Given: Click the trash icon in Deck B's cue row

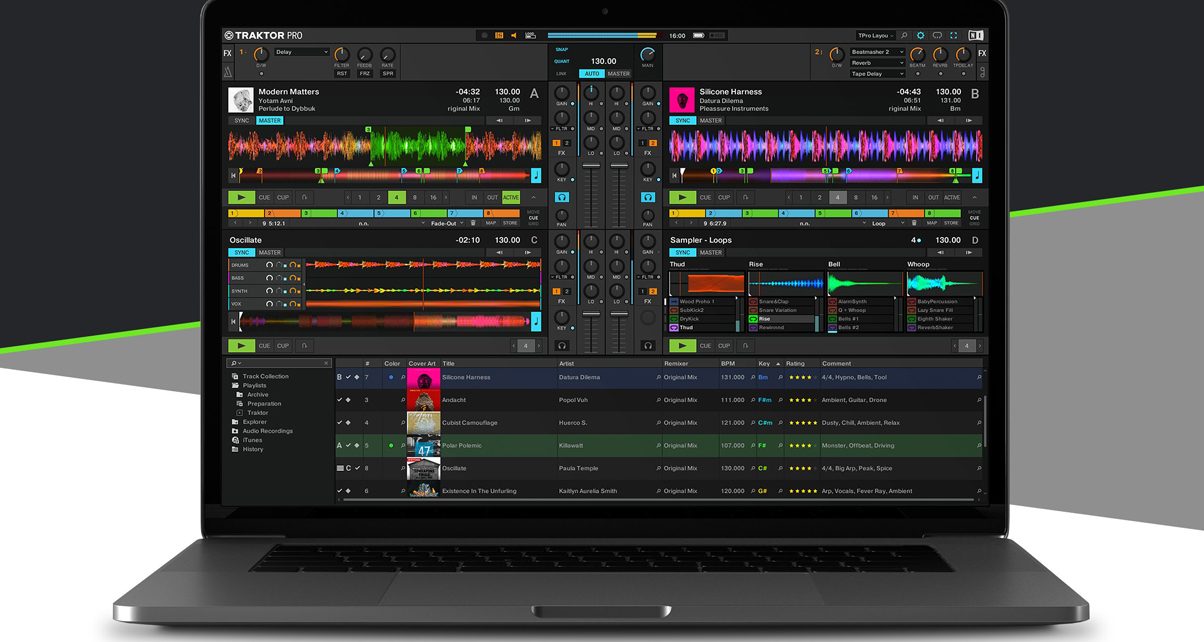Looking at the screenshot, I should pos(914,223).
